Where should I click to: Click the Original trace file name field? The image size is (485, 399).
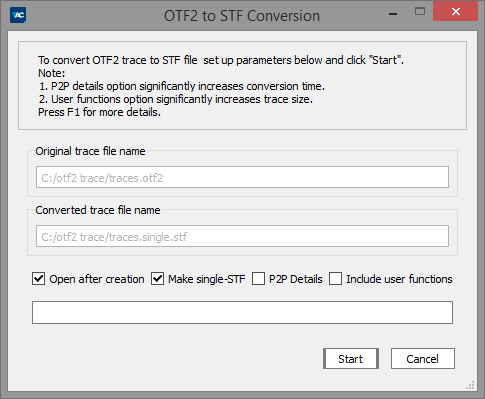(x=242, y=177)
